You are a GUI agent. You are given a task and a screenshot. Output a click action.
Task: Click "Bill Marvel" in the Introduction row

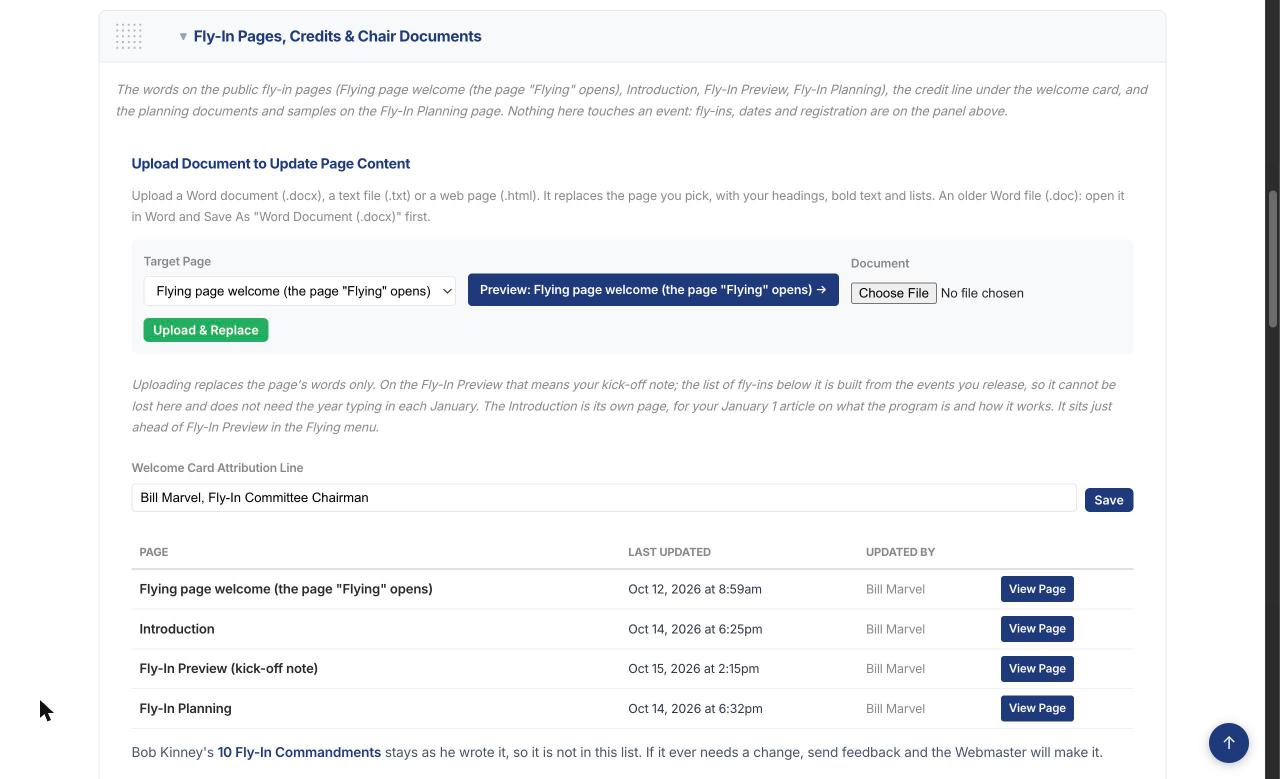coord(895,629)
